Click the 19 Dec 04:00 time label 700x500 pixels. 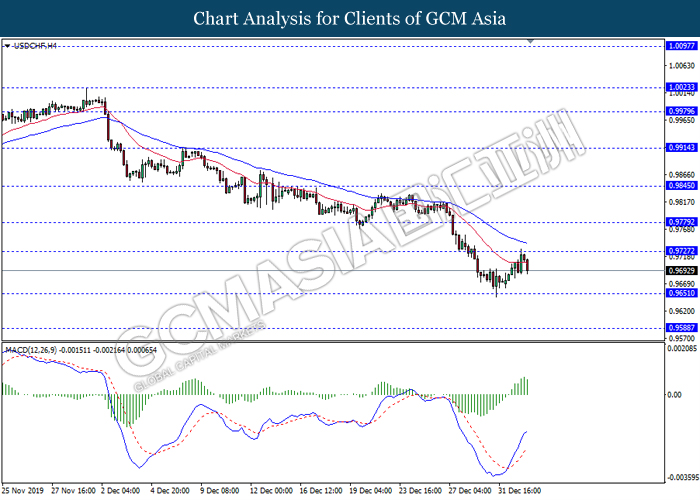click(371, 491)
